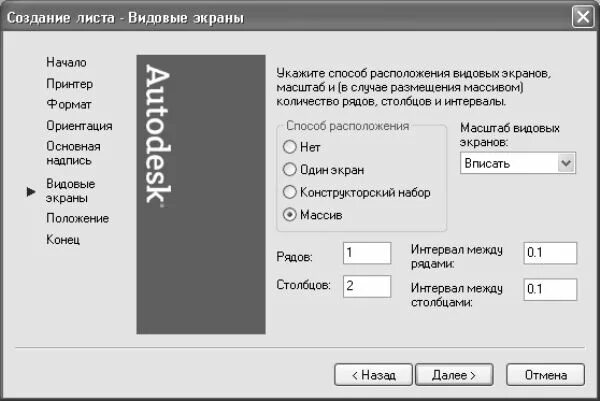Focus the 'Интервал между столбцами' field
Image resolution: width=600 pixels, height=401 pixels.
[550, 289]
